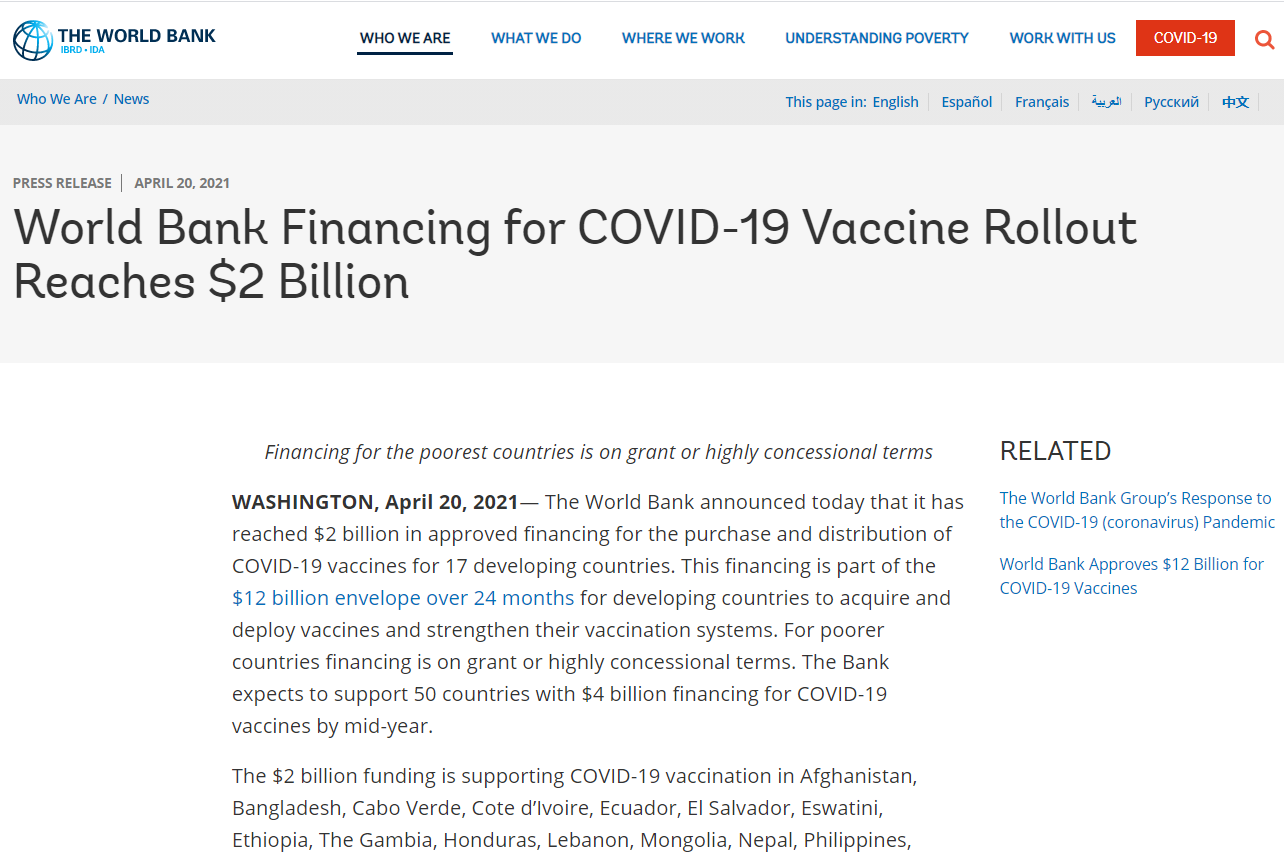
Task: Open the WHAT WE DO menu item
Action: tap(536, 37)
